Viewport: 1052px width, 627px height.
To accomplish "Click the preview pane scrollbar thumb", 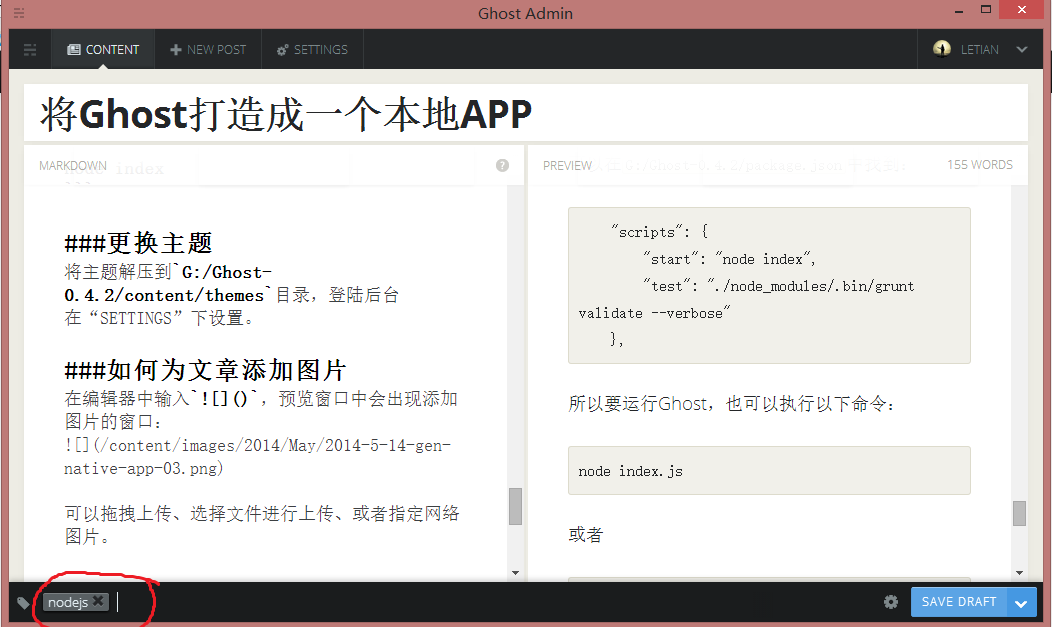I will click(x=1019, y=514).
